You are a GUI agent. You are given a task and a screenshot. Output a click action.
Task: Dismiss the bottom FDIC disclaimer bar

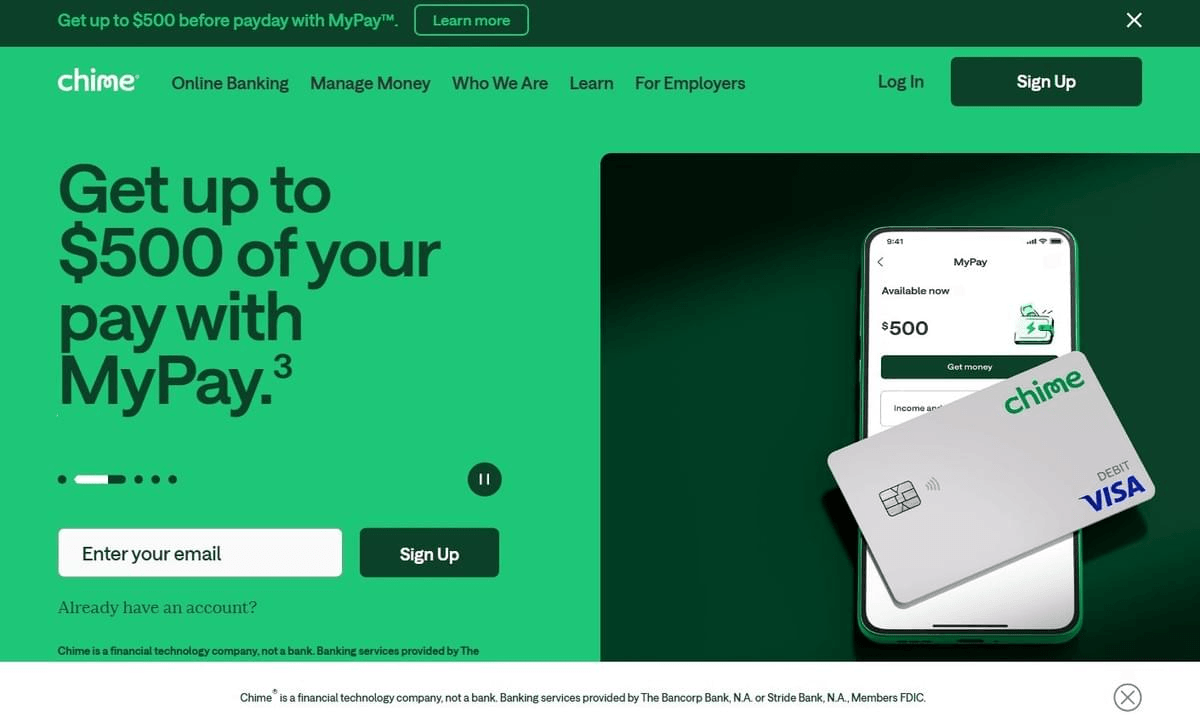pos(1127,697)
